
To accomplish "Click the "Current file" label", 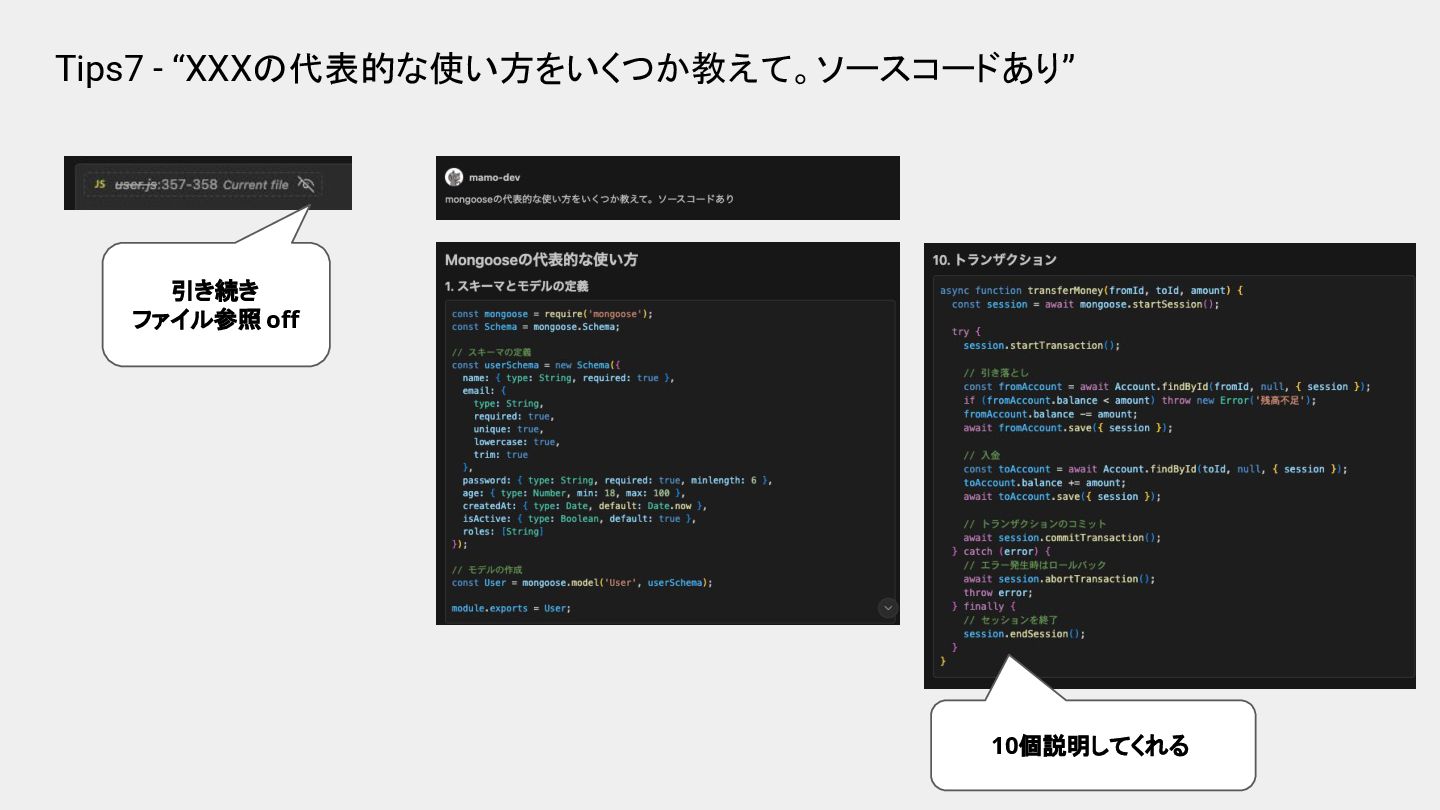I will click(256, 185).
